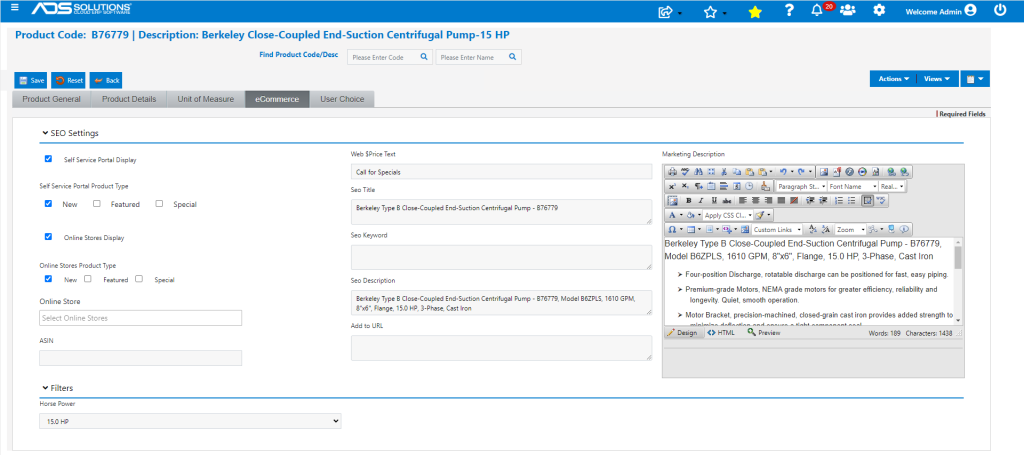1024x455 pixels.
Task: Toggle Self Service Portal Display checkbox
Action: [x=48, y=159]
